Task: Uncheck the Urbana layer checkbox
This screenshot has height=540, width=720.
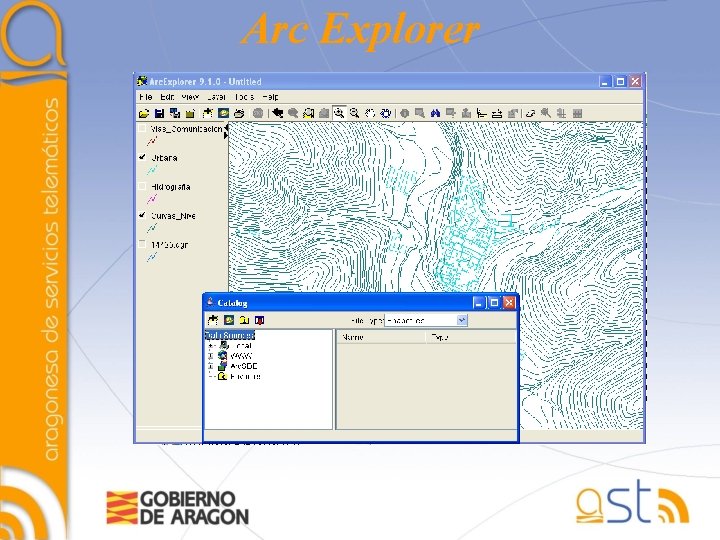Action: [142, 158]
